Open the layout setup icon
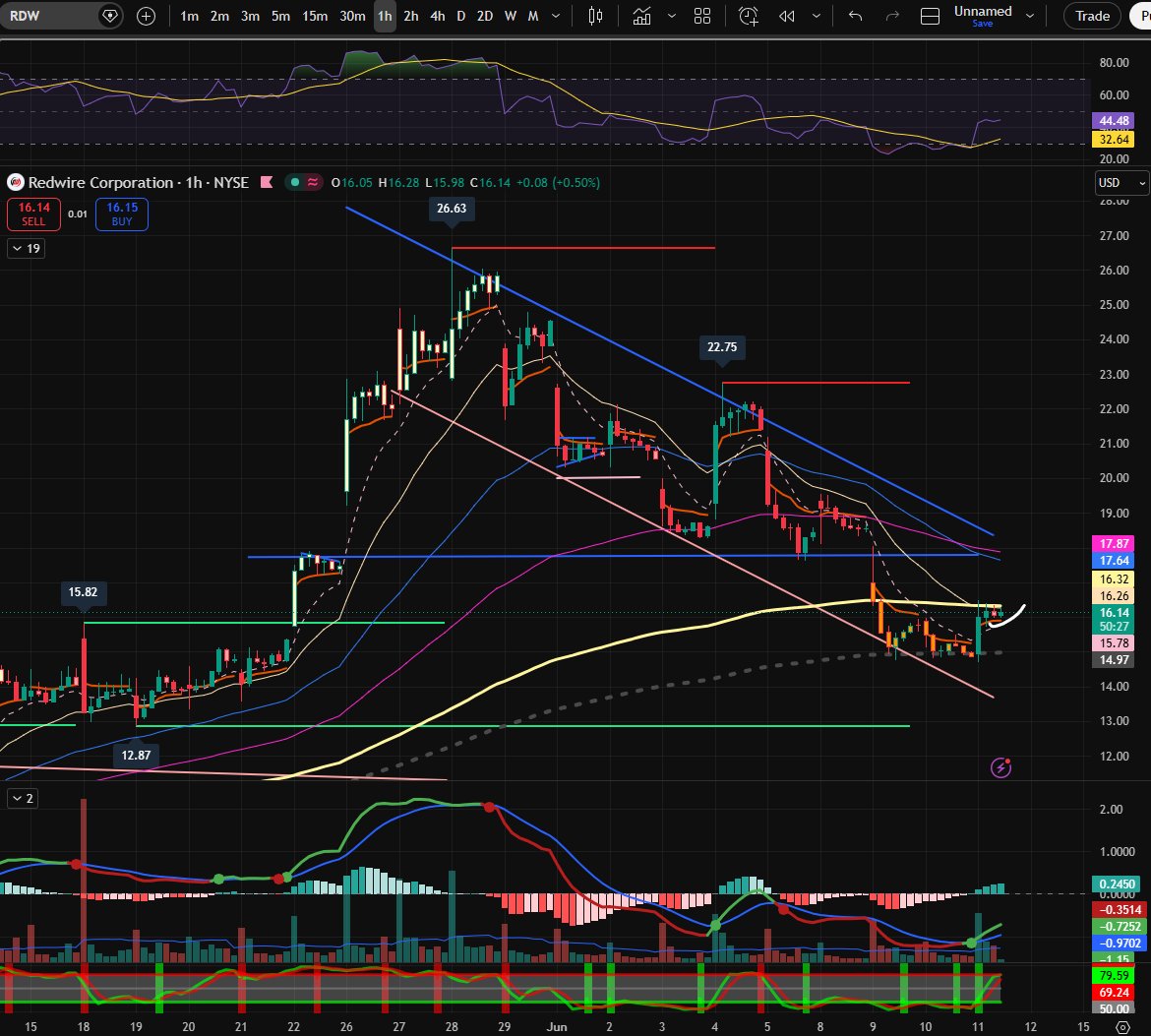The height and width of the screenshot is (1036, 1151). [930, 16]
